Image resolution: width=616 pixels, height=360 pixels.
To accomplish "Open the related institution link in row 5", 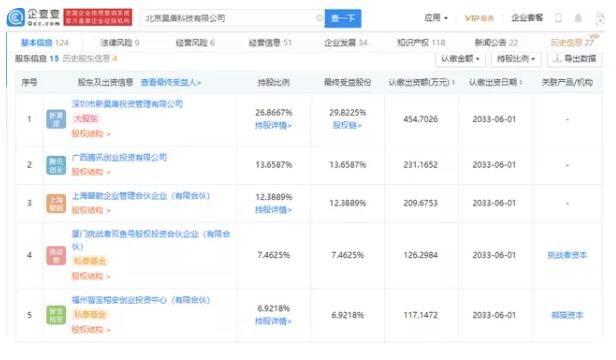I will pyautogui.click(x=567, y=315).
